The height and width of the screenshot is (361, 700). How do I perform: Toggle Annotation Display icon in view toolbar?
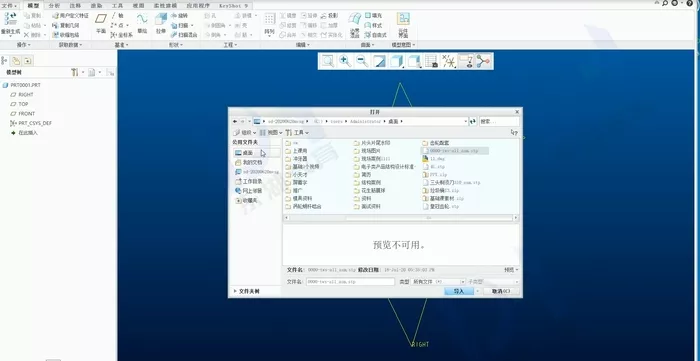(x=466, y=61)
